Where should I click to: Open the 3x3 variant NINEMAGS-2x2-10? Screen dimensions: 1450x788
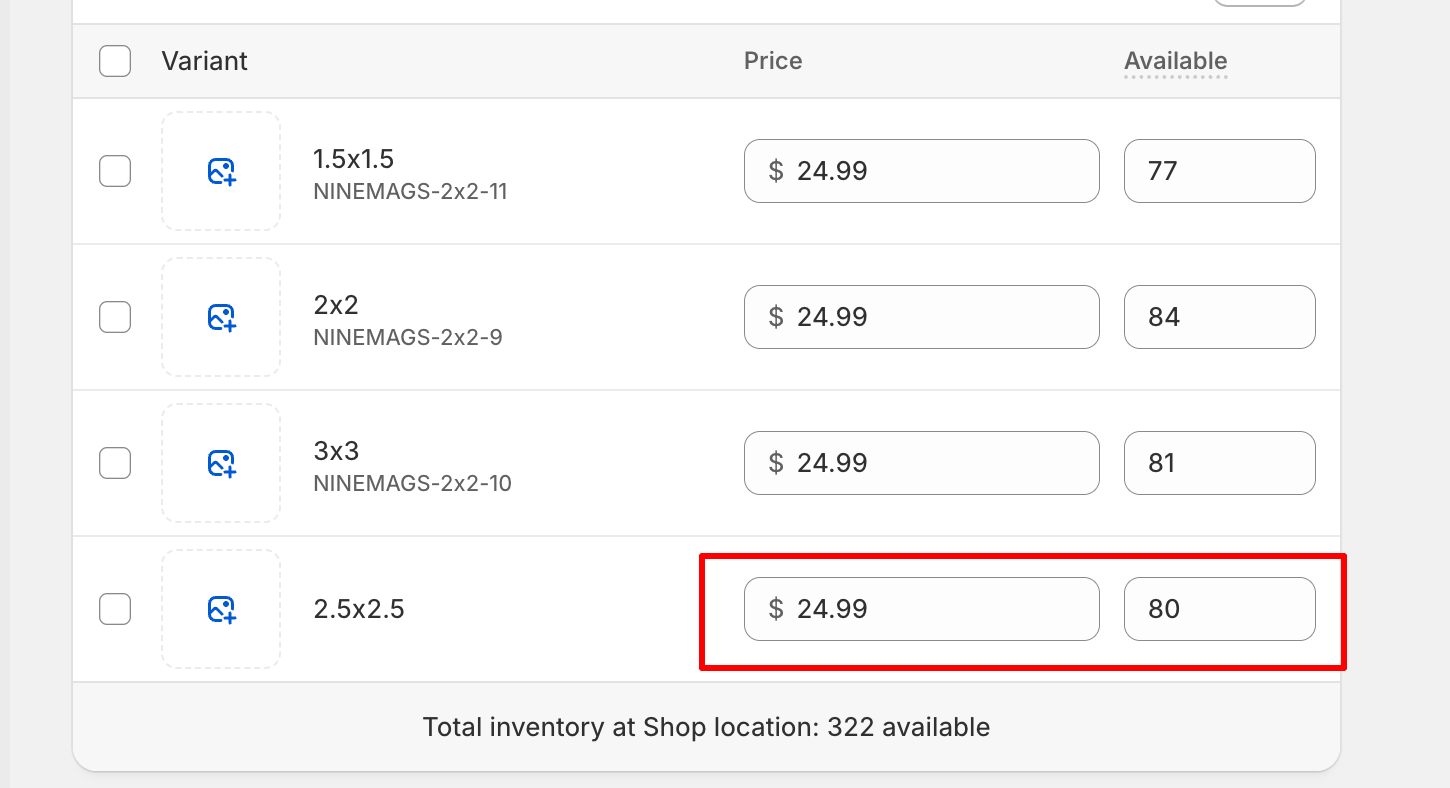click(411, 466)
